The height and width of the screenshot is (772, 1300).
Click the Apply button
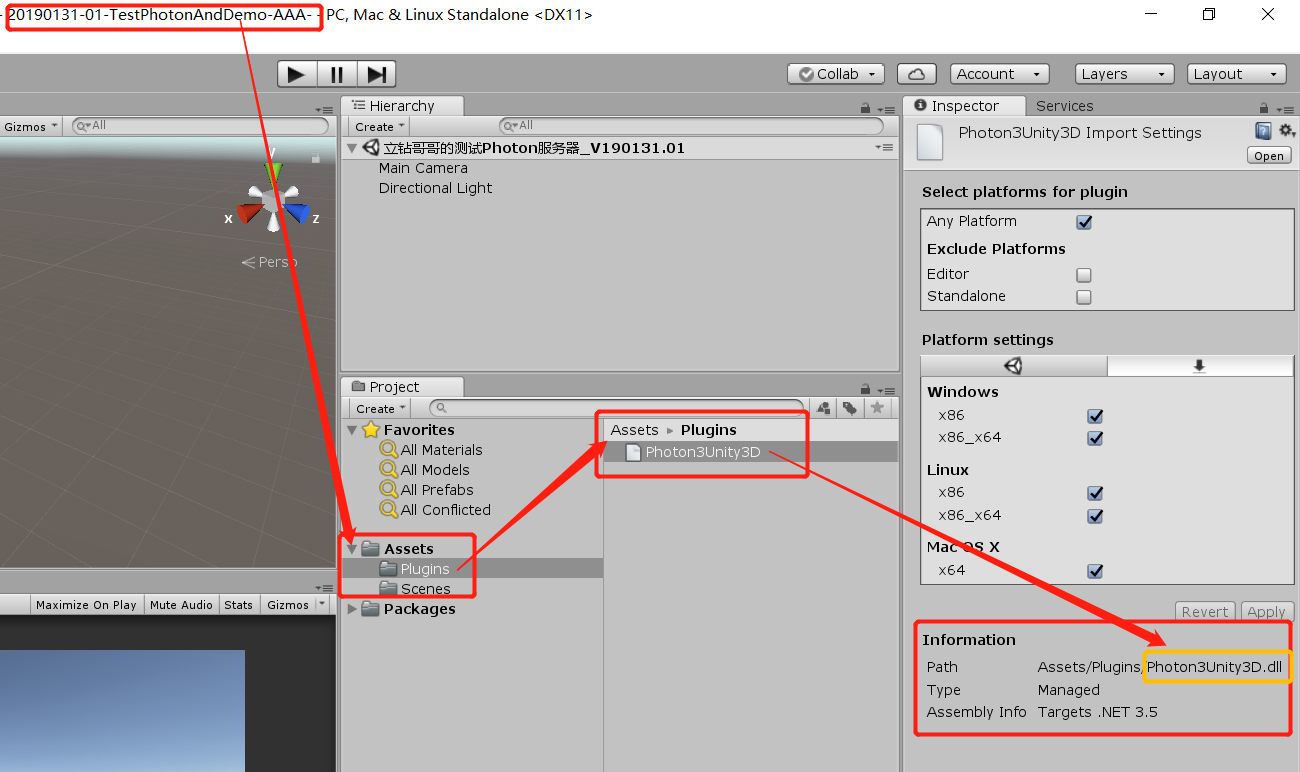1266,612
